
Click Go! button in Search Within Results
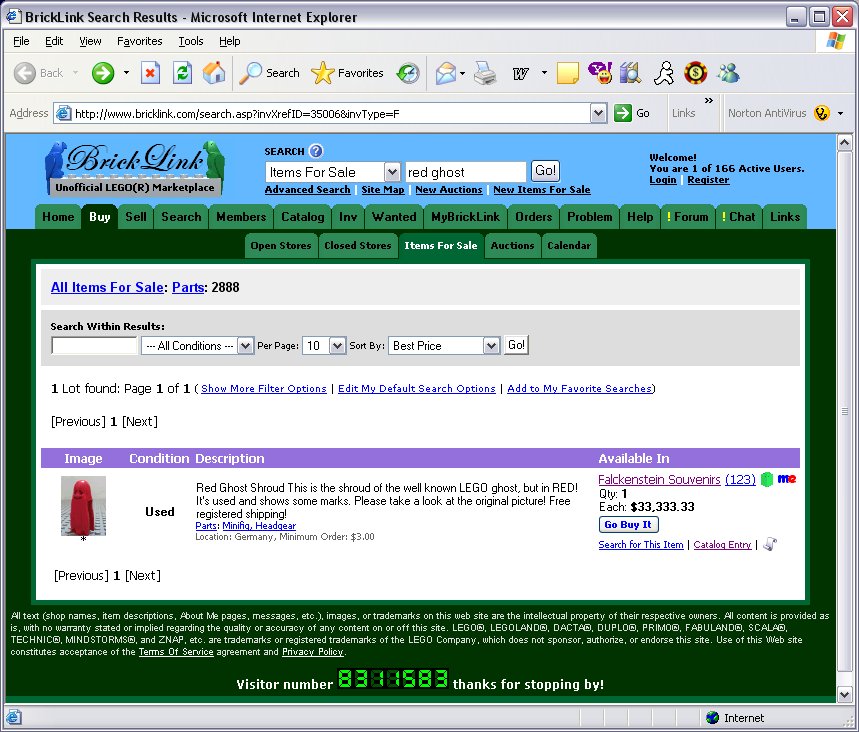click(516, 345)
